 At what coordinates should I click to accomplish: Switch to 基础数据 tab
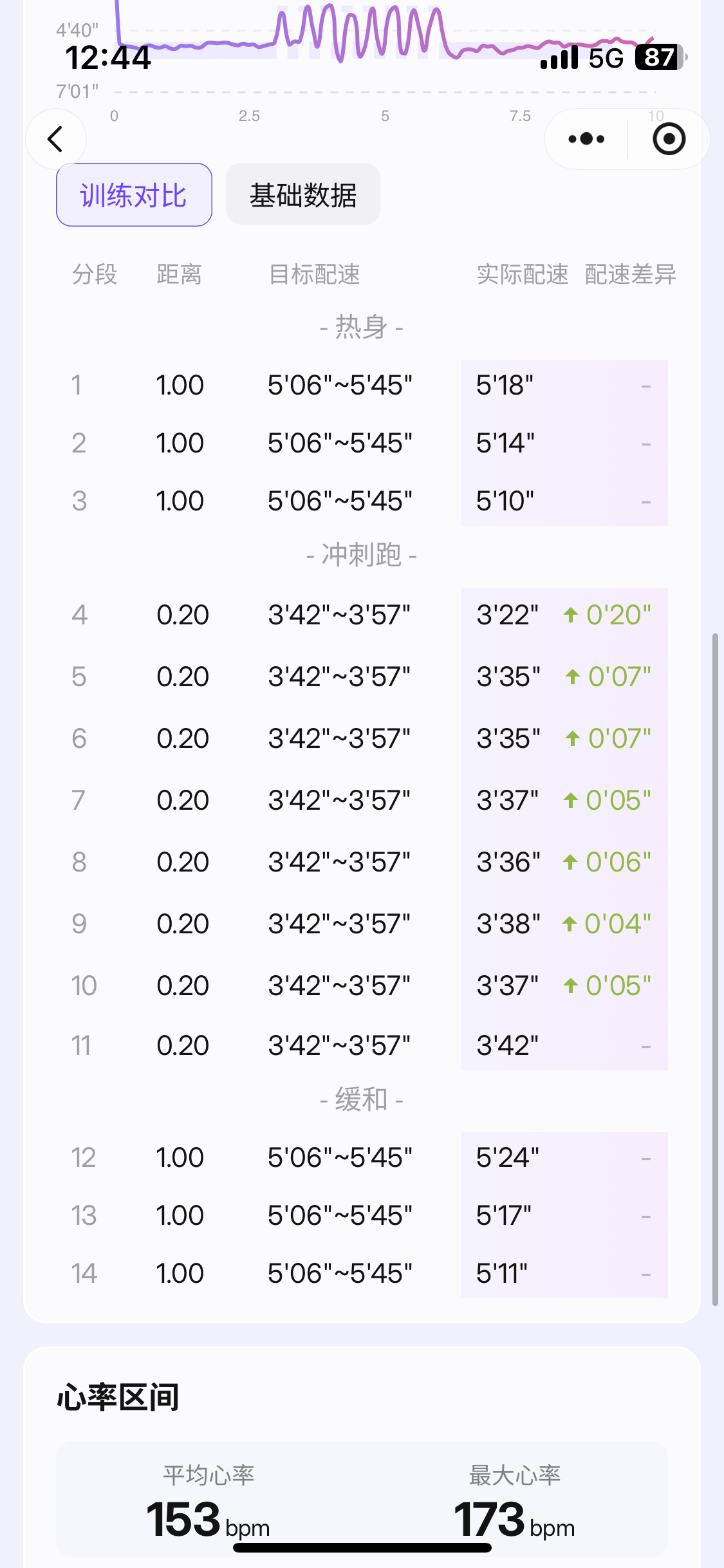(303, 195)
